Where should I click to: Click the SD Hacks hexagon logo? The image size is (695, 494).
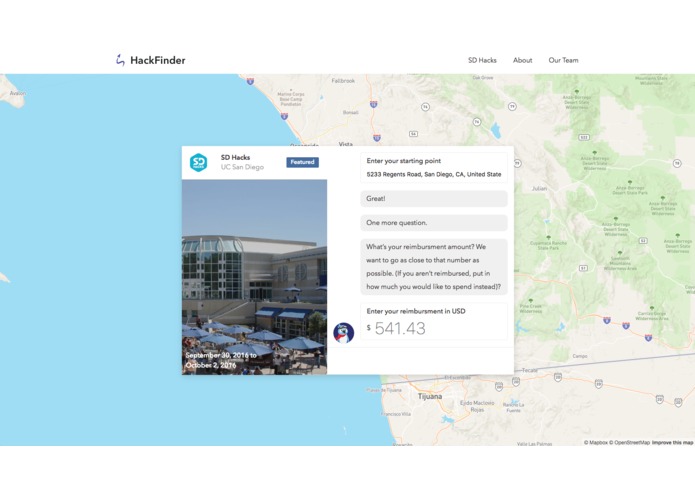click(x=199, y=163)
